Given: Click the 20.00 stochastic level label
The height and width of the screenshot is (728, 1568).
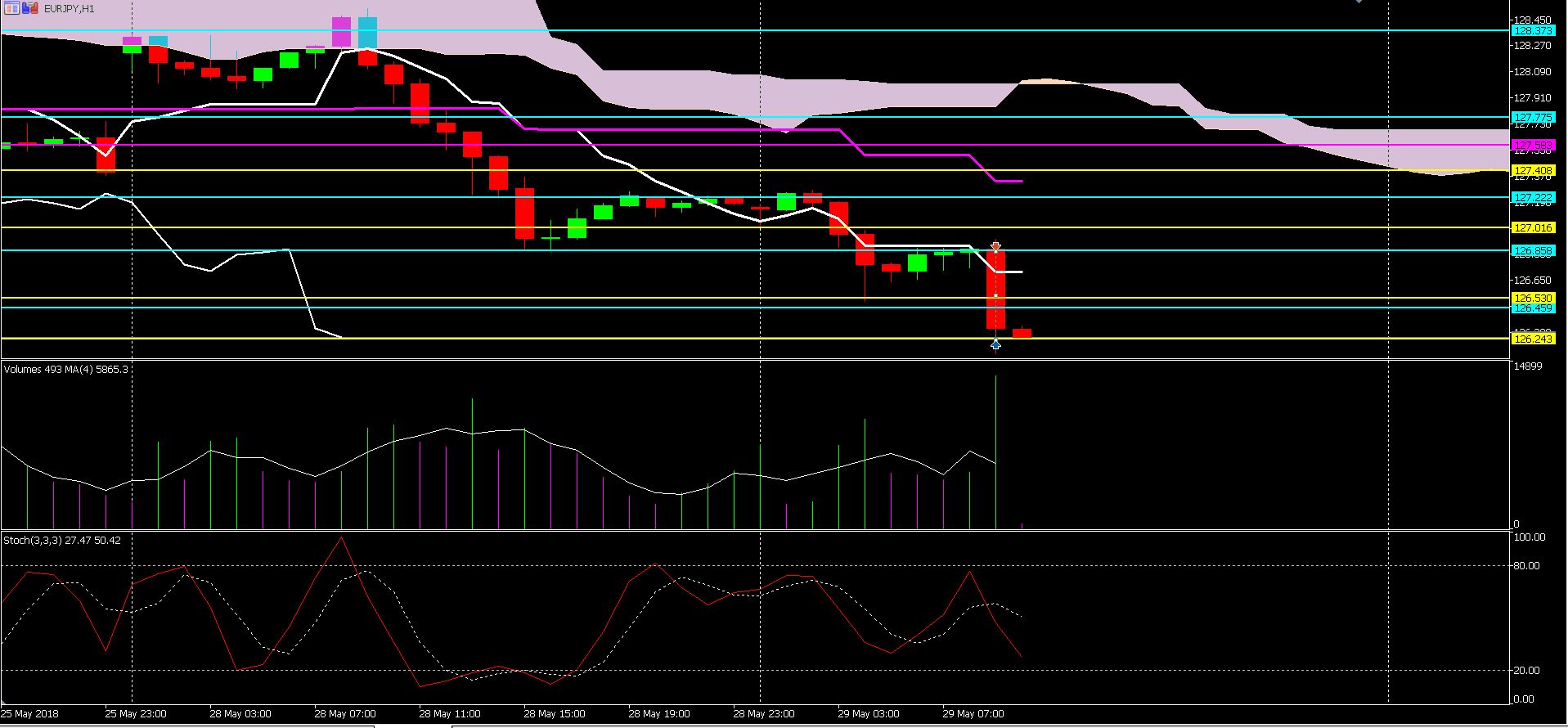Looking at the screenshot, I should coord(1527,671).
